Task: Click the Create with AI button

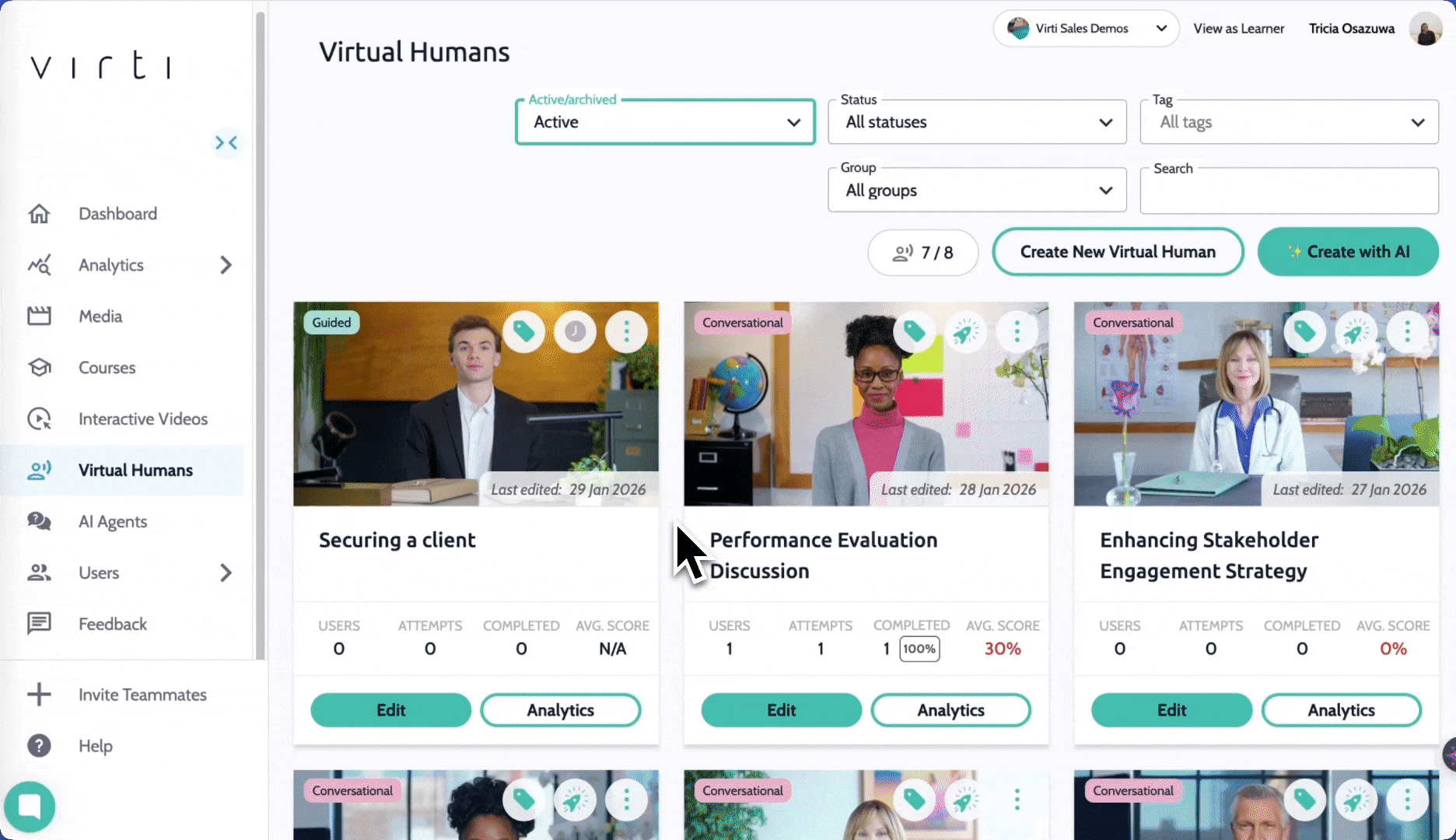Action: (x=1348, y=252)
